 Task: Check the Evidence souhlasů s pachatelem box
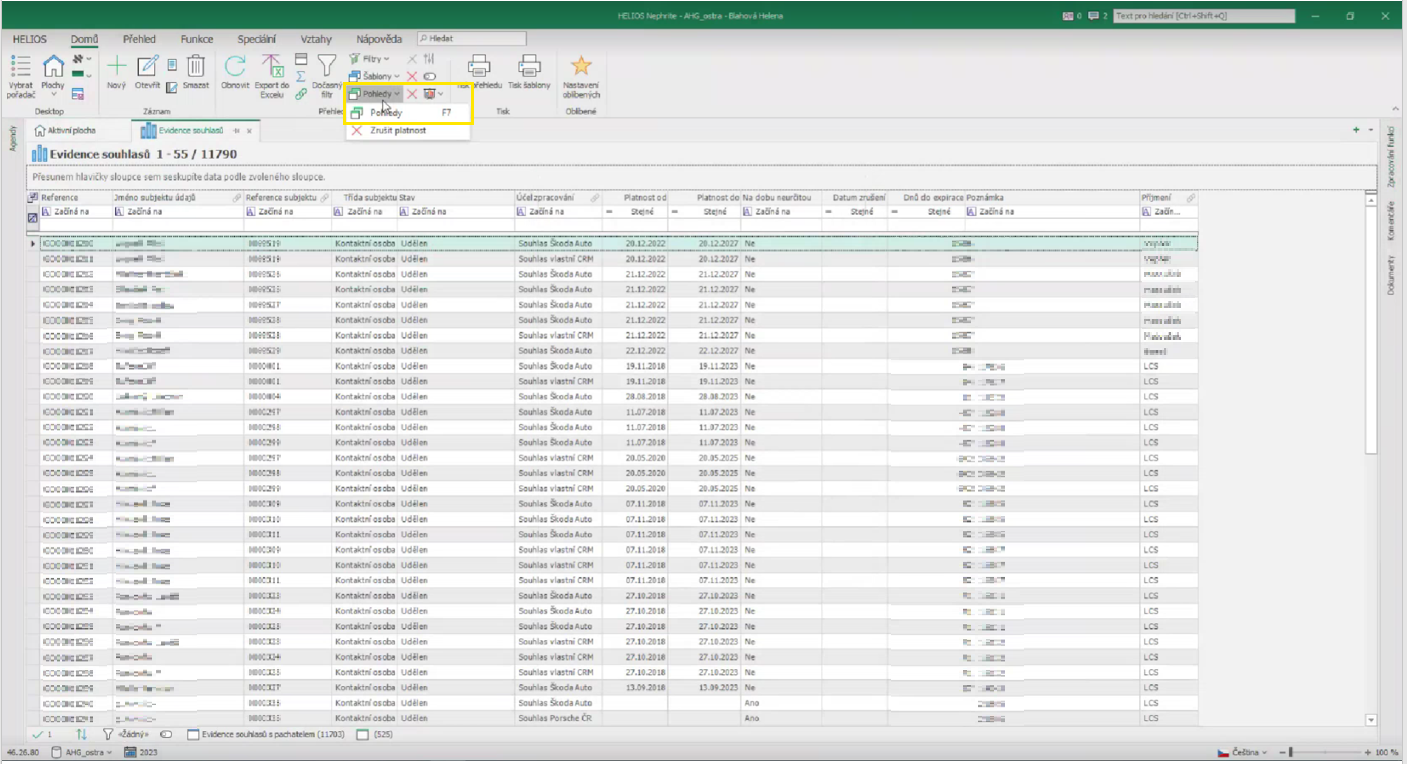coord(193,734)
